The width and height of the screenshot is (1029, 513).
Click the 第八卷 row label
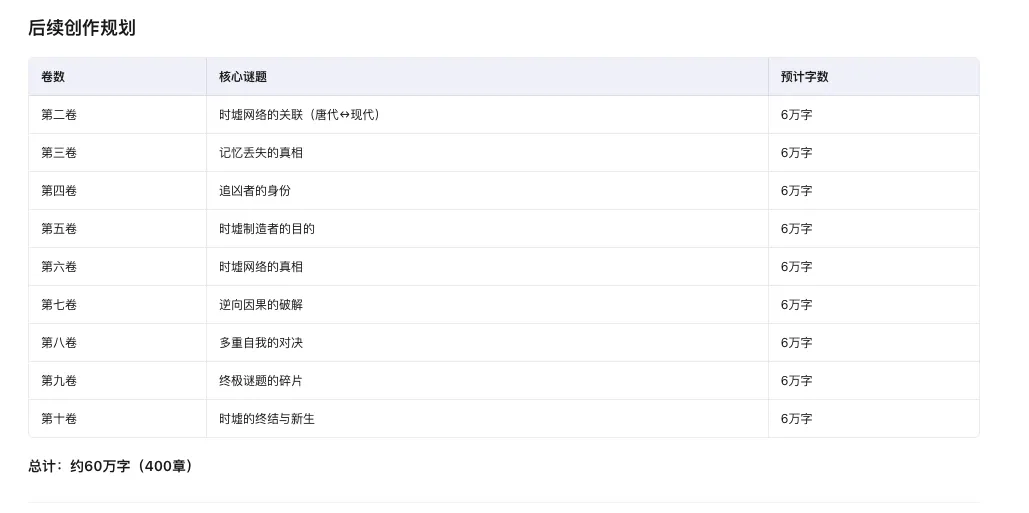point(59,343)
